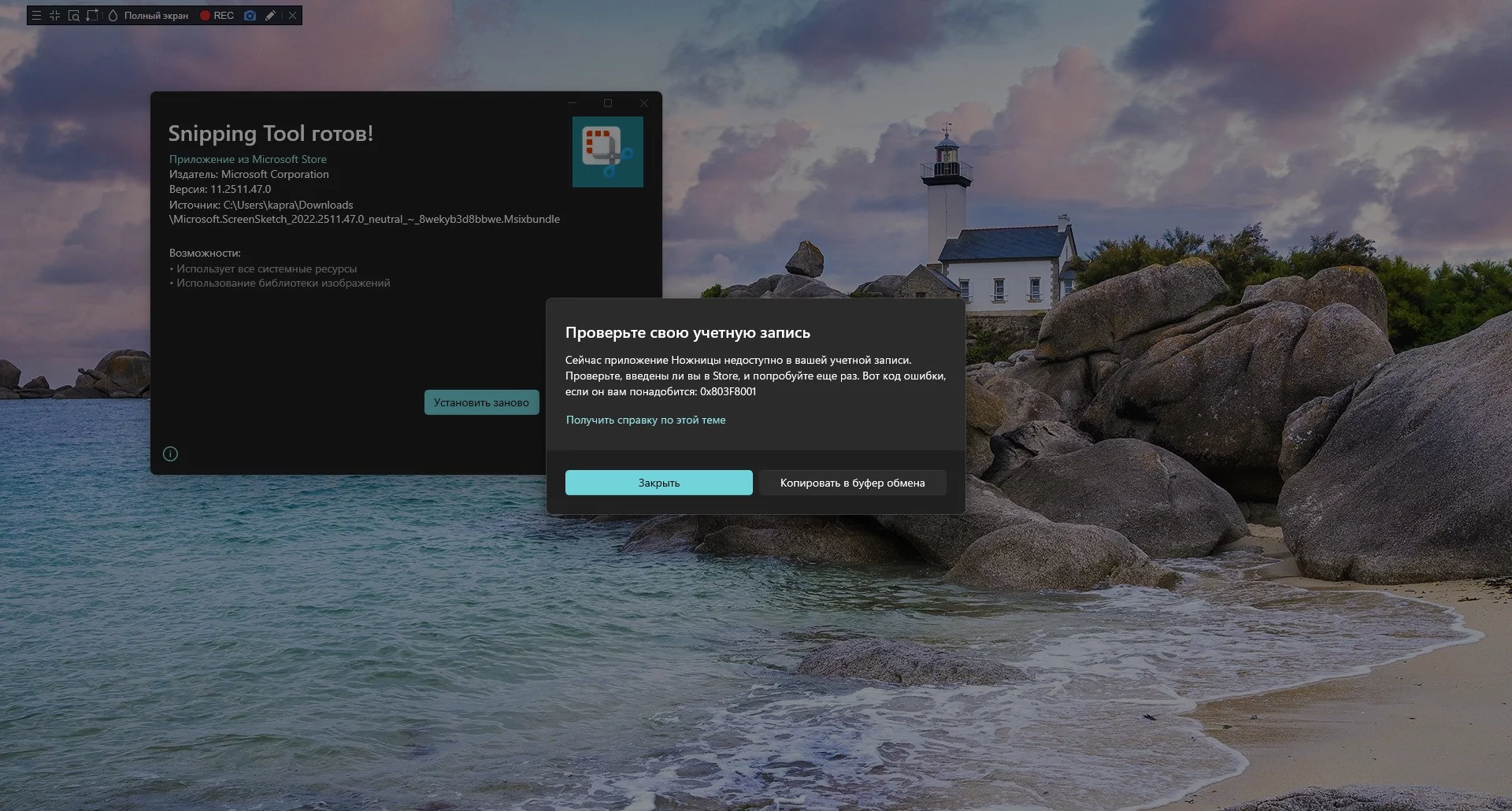
Task: Click the info circle icon in installer
Action: pos(170,454)
